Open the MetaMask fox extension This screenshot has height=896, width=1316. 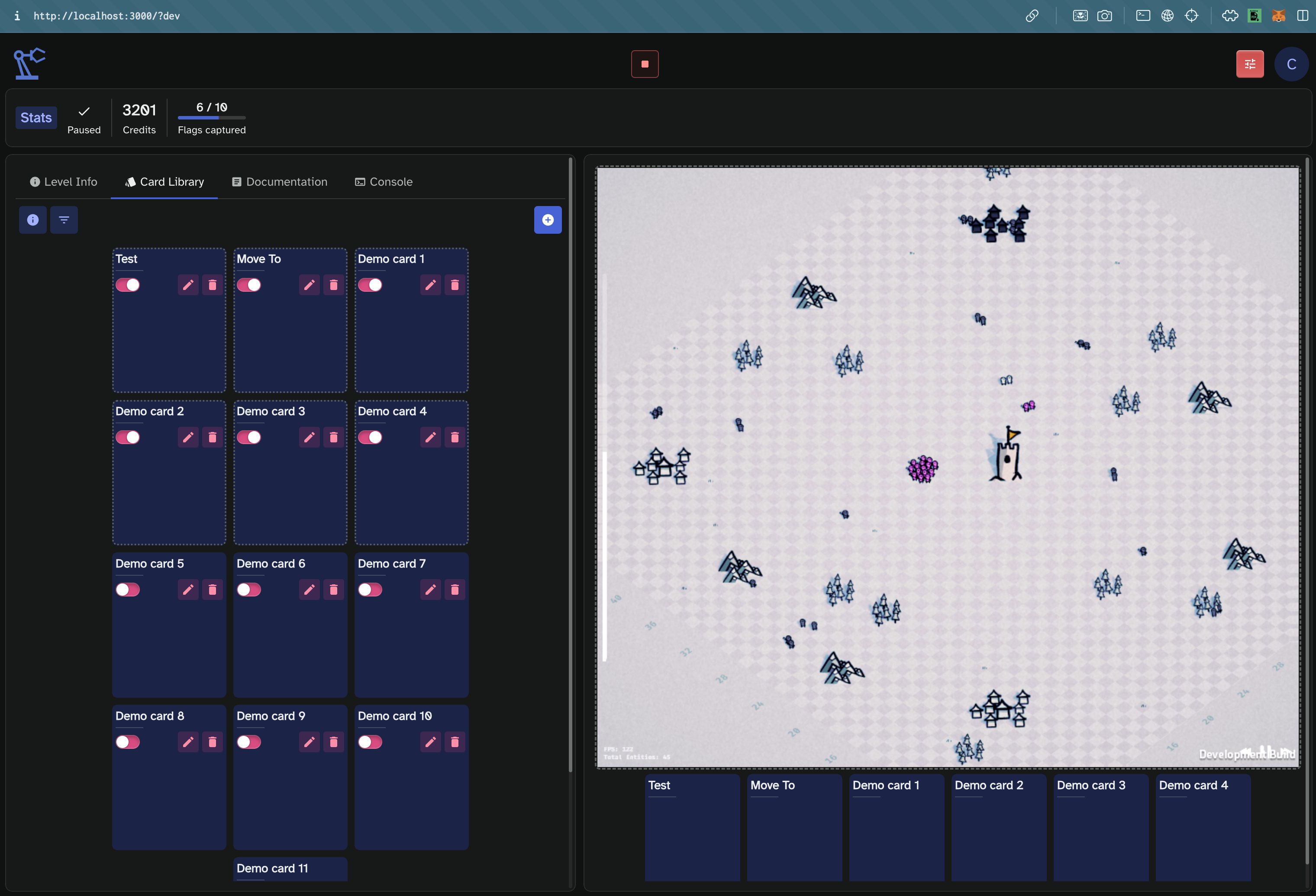point(1278,16)
